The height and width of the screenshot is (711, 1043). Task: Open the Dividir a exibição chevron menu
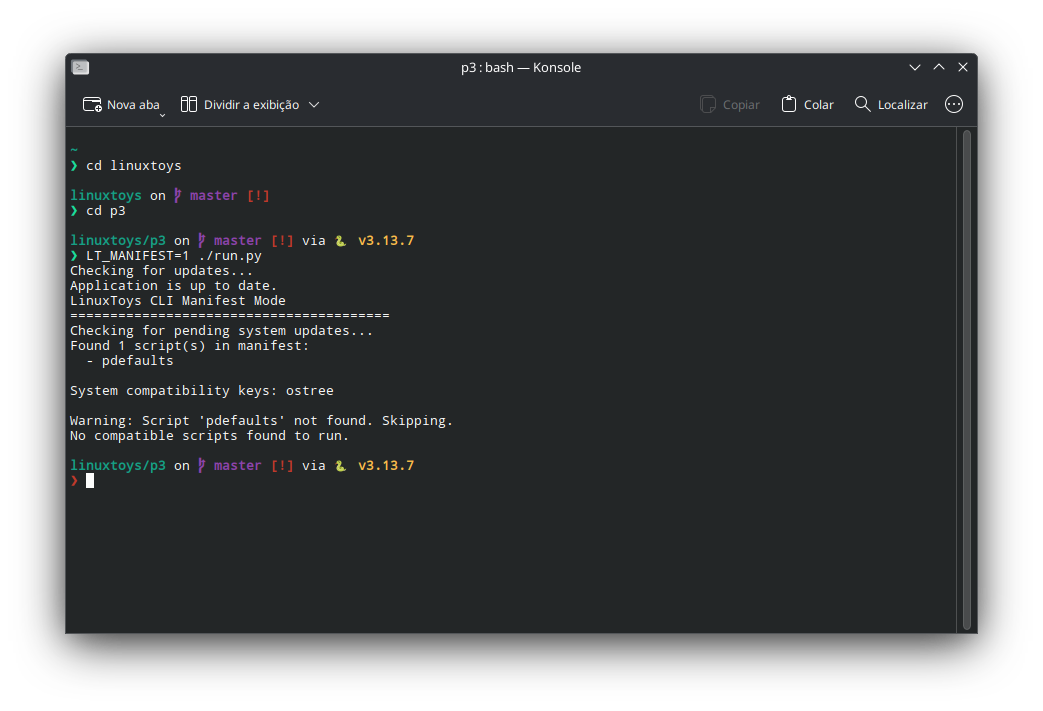(x=315, y=103)
